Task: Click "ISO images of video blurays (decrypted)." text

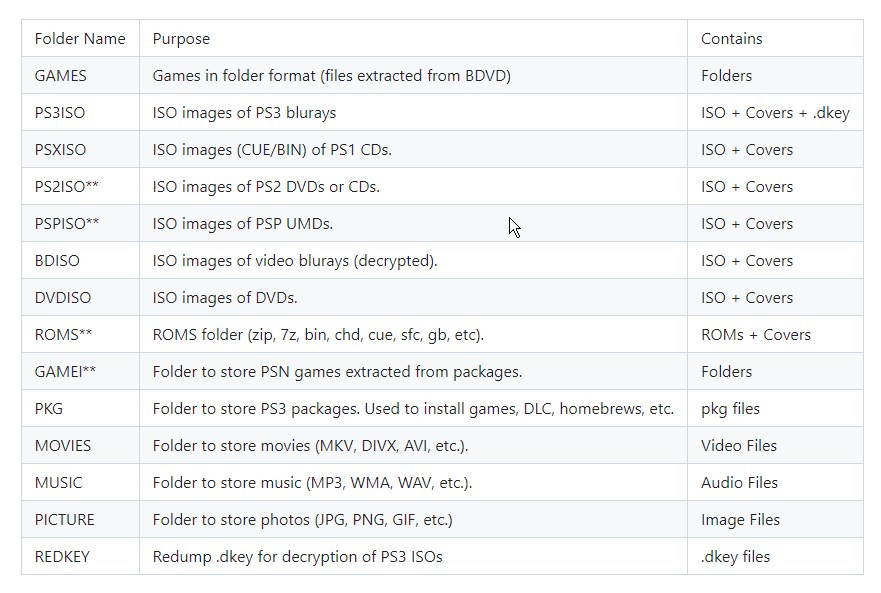Action: (x=295, y=261)
